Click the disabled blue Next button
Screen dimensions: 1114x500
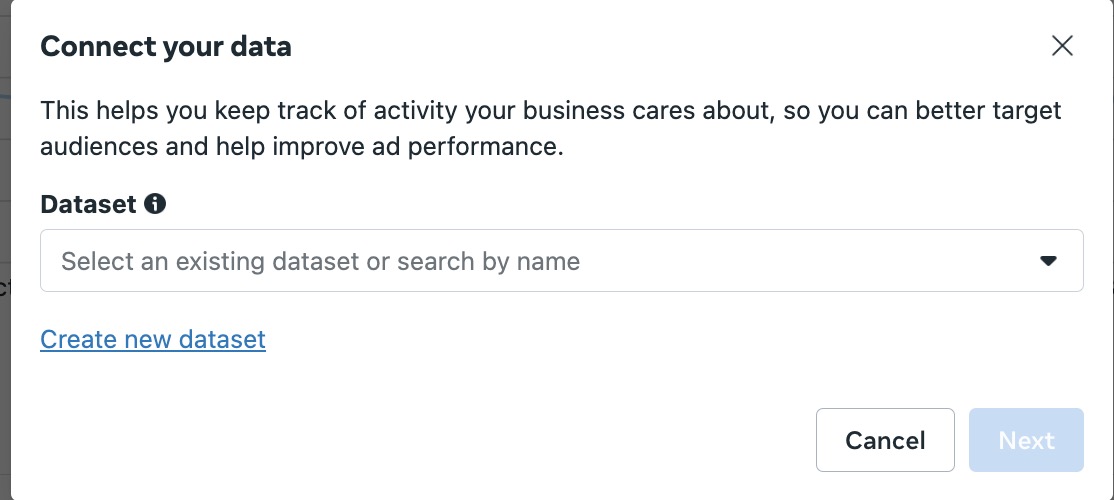1026,440
